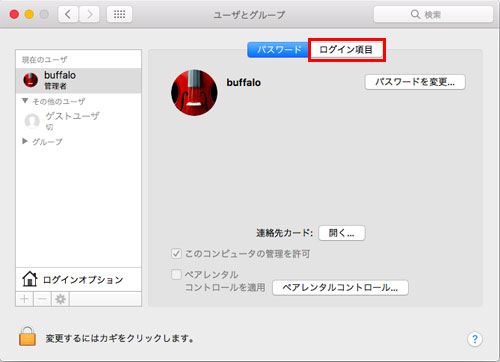Switch to the パスワード tab
This screenshot has height=362, width=500.
tap(278, 50)
